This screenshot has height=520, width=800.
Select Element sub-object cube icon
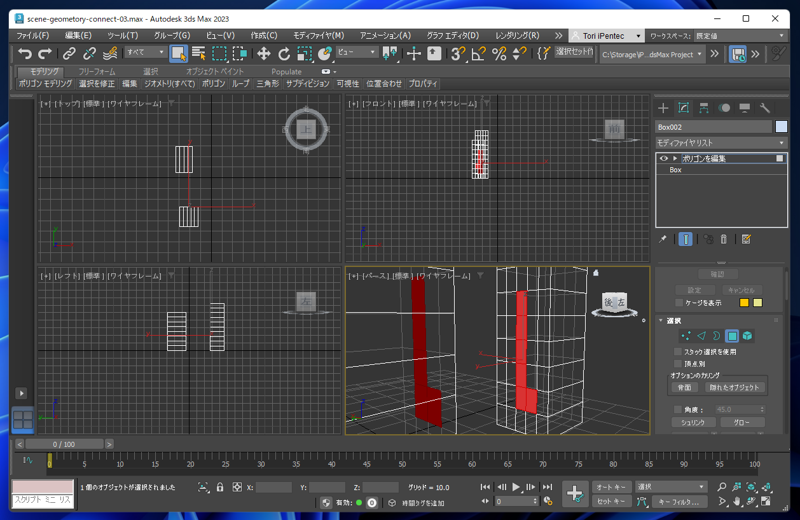coord(747,336)
